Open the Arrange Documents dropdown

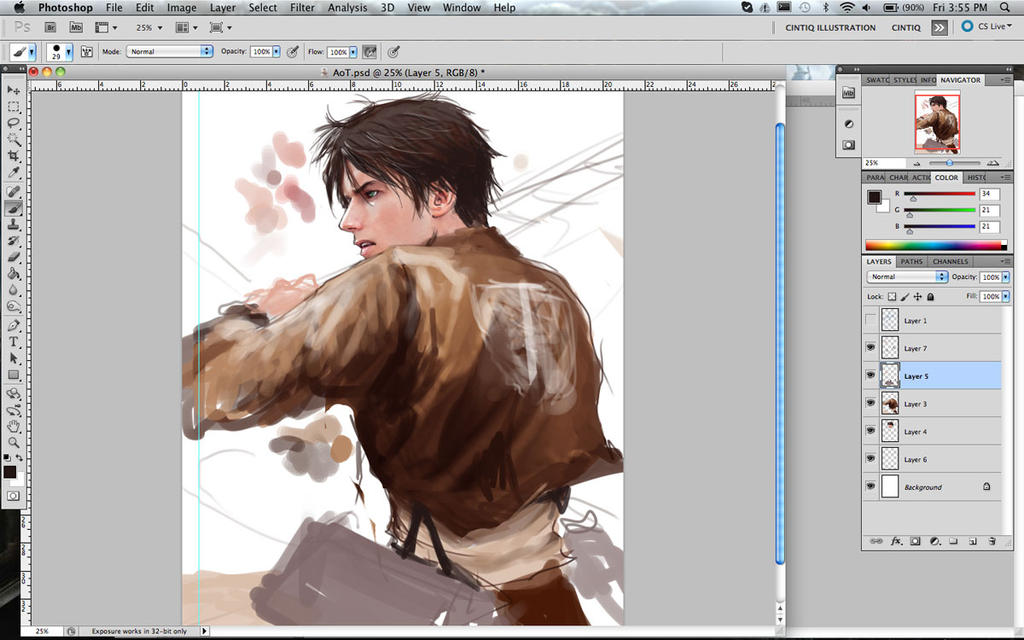tap(186, 27)
